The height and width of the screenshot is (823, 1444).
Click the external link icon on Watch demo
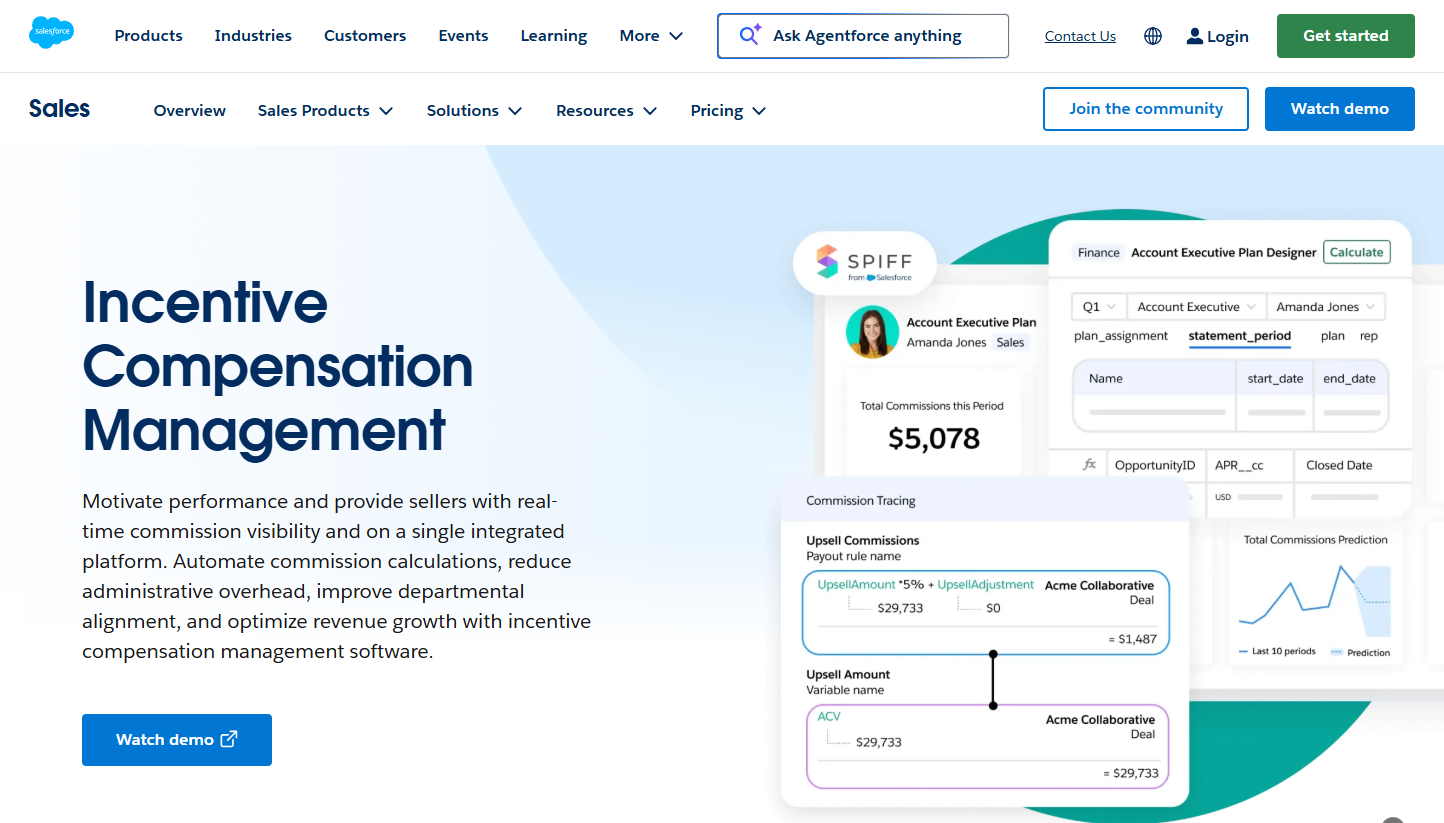229,739
